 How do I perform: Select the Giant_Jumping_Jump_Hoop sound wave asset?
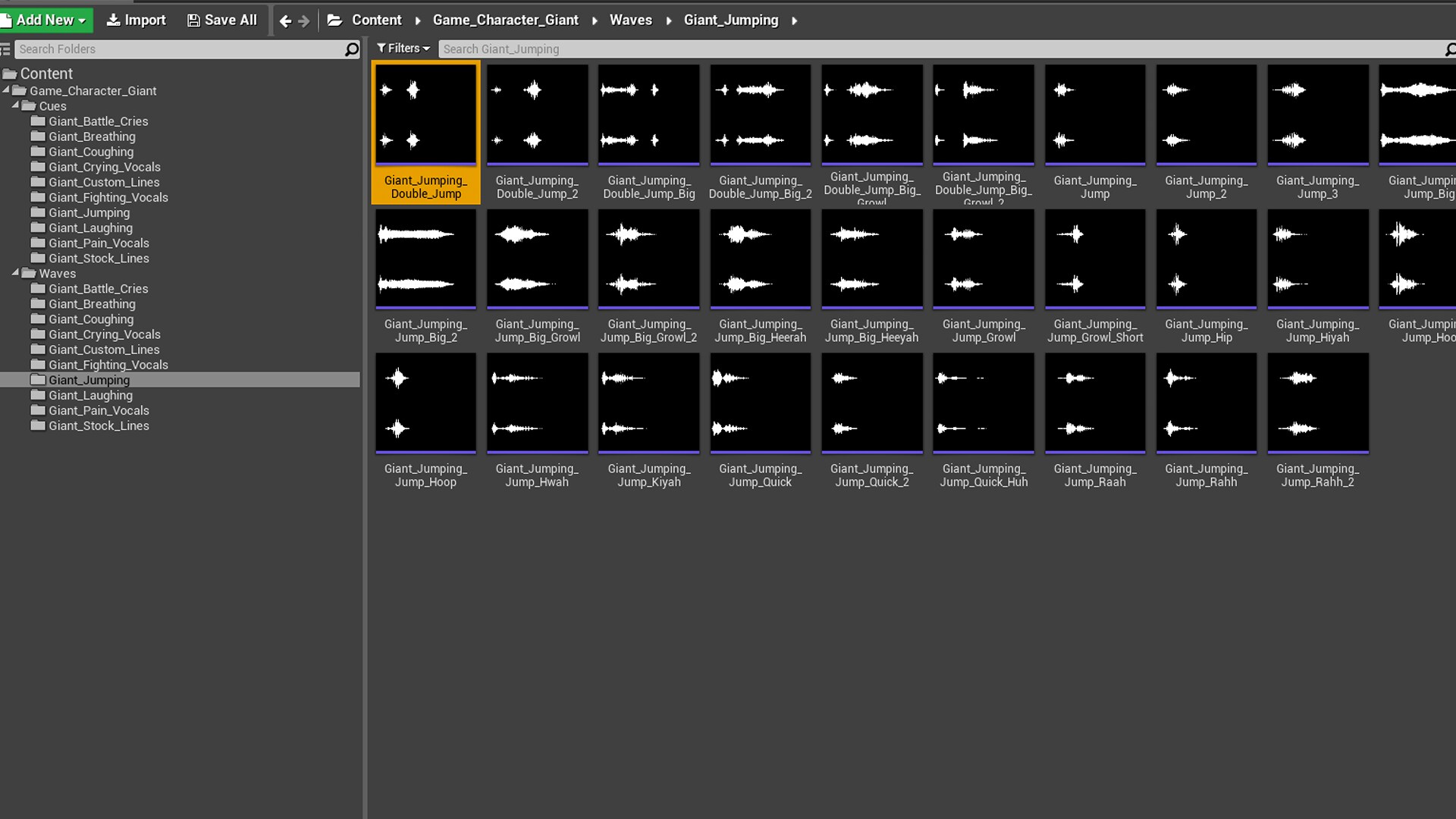coord(425,403)
